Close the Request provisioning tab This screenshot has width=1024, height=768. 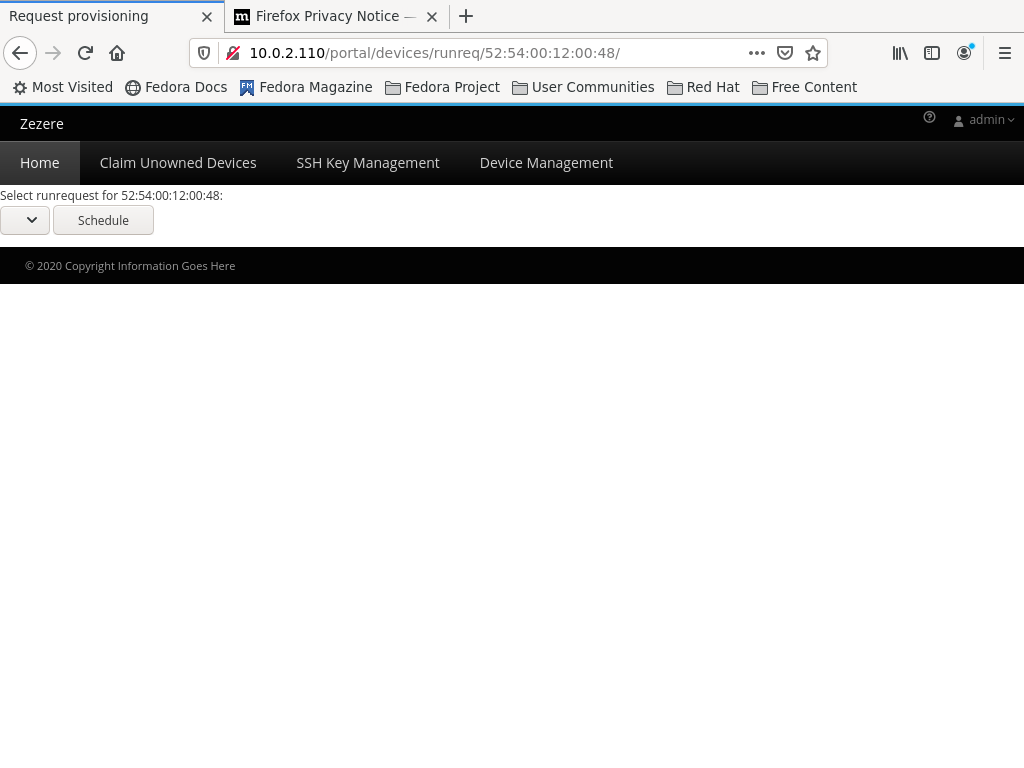point(207,17)
